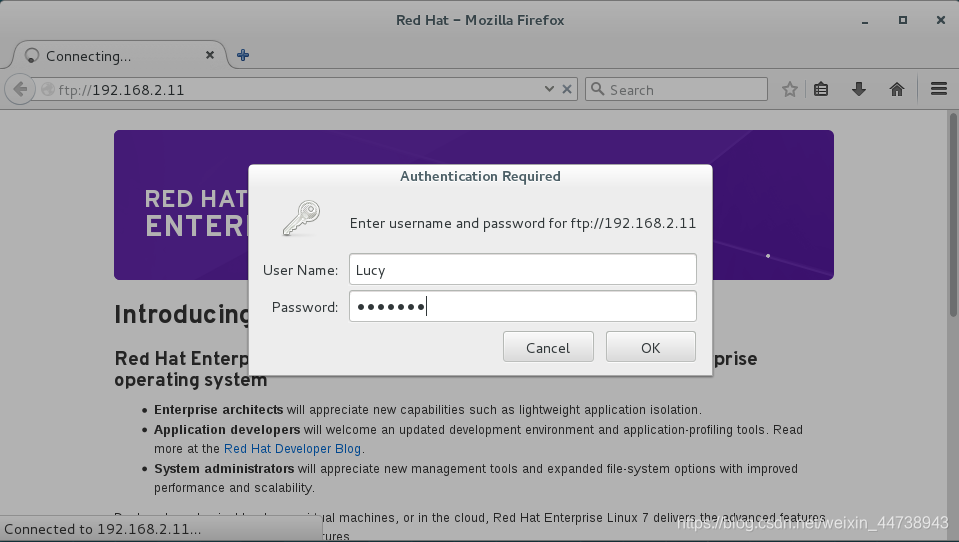
Task: Go to the Home page icon
Action: 897,90
